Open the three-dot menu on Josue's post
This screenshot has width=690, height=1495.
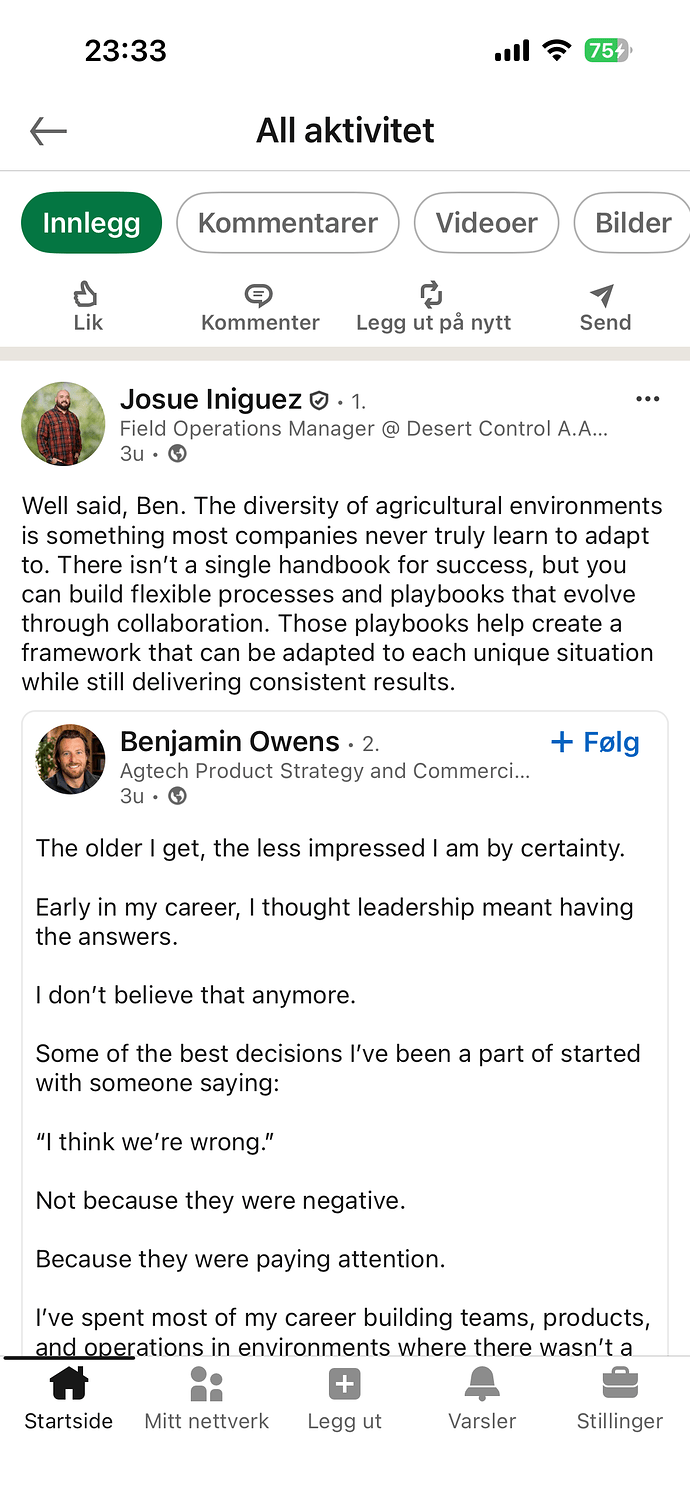(x=648, y=399)
